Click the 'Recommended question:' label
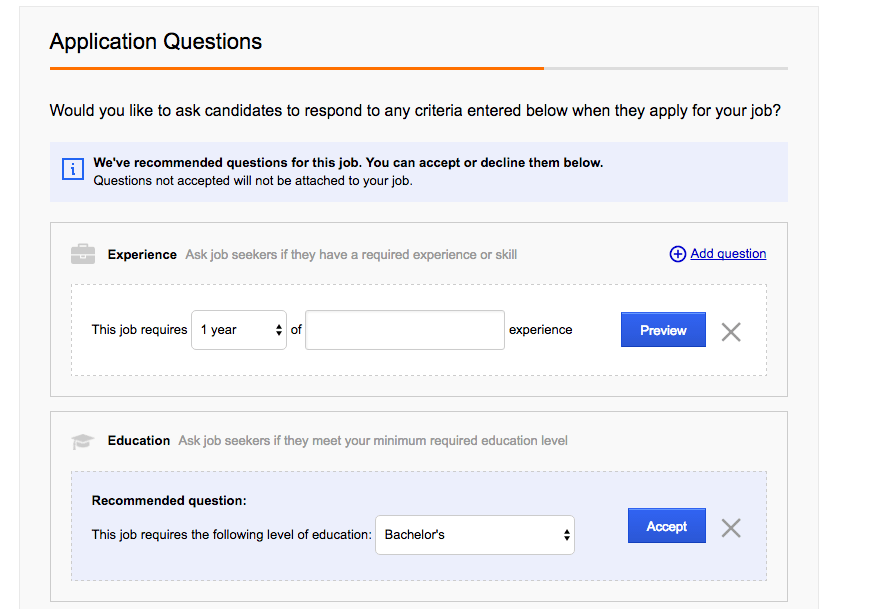The image size is (876, 609). tap(169, 501)
